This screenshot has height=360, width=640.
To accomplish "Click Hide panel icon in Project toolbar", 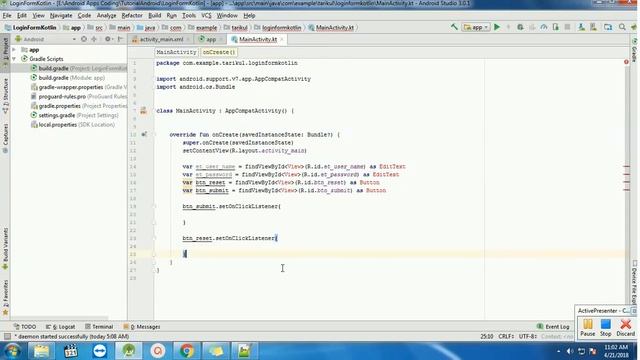I will (120, 39).
